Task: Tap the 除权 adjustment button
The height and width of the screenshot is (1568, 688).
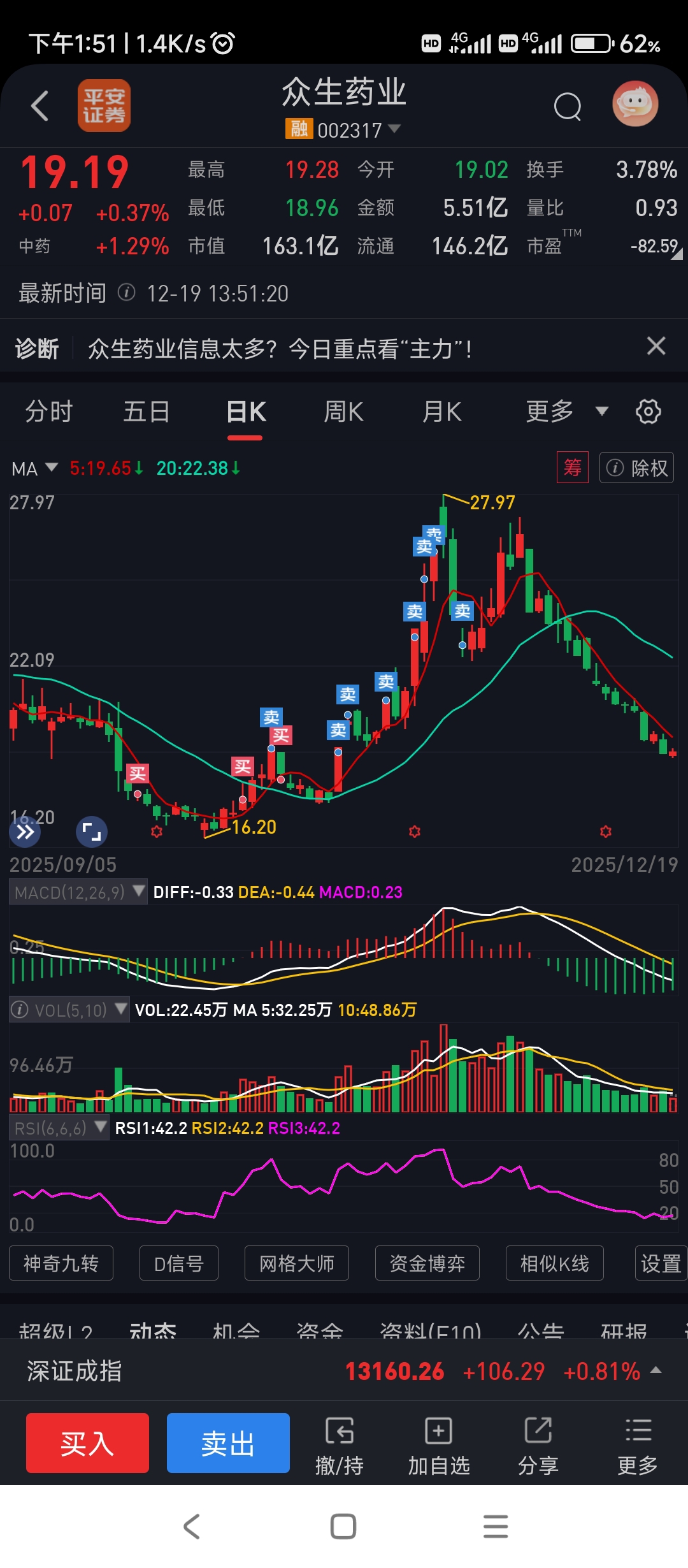Action: point(636,468)
